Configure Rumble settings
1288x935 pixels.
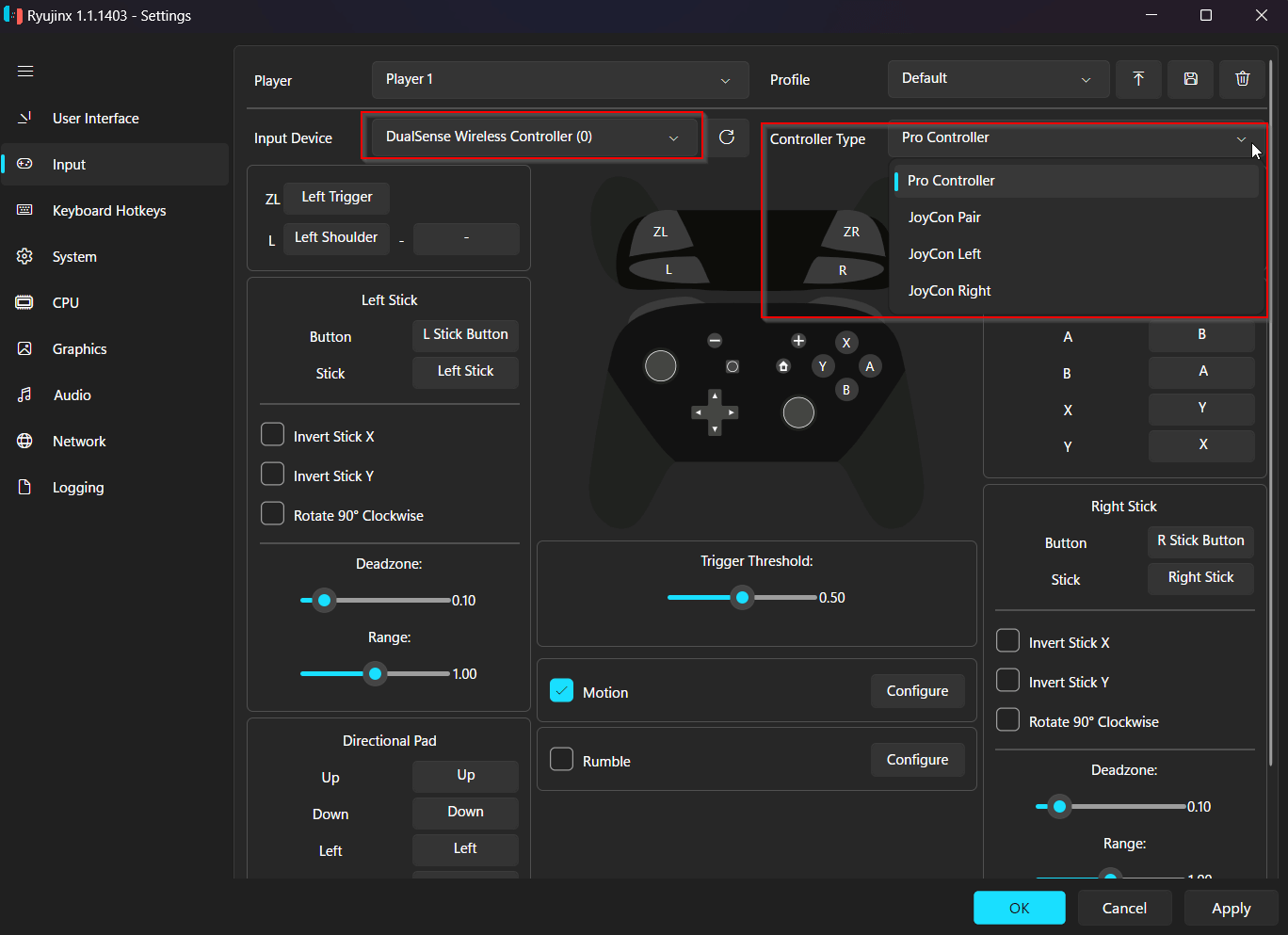click(x=918, y=760)
